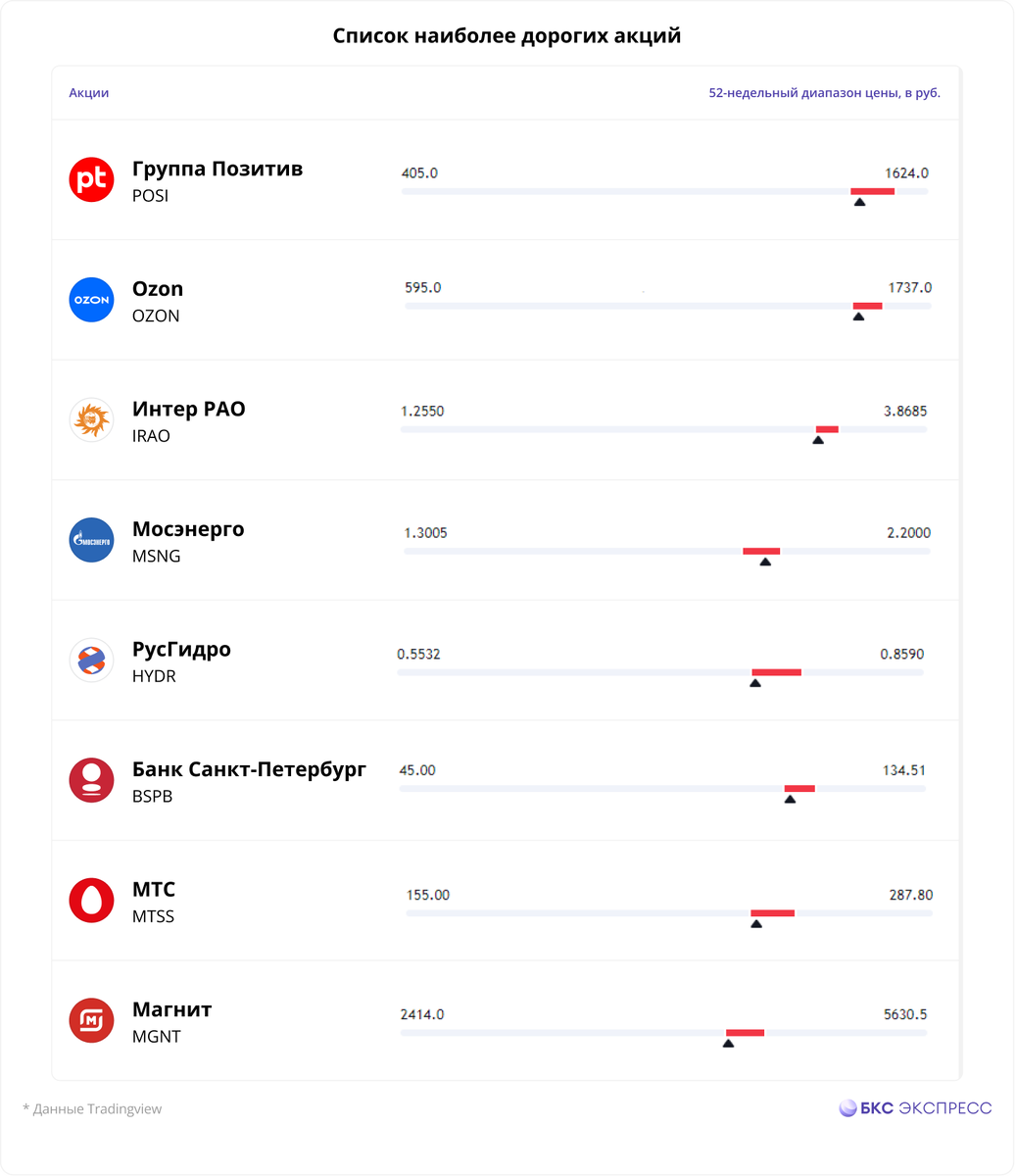Viewport: 1015px width, 1176px height.
Task: Click the Группа Позитив red pt logo
Action: [x=92, y=179]
